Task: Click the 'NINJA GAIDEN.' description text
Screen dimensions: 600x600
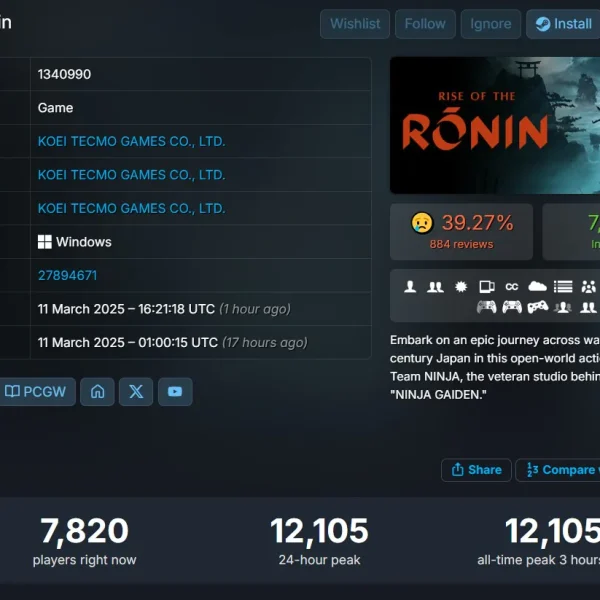Action: pyautogui.click(x=438, y=395)
